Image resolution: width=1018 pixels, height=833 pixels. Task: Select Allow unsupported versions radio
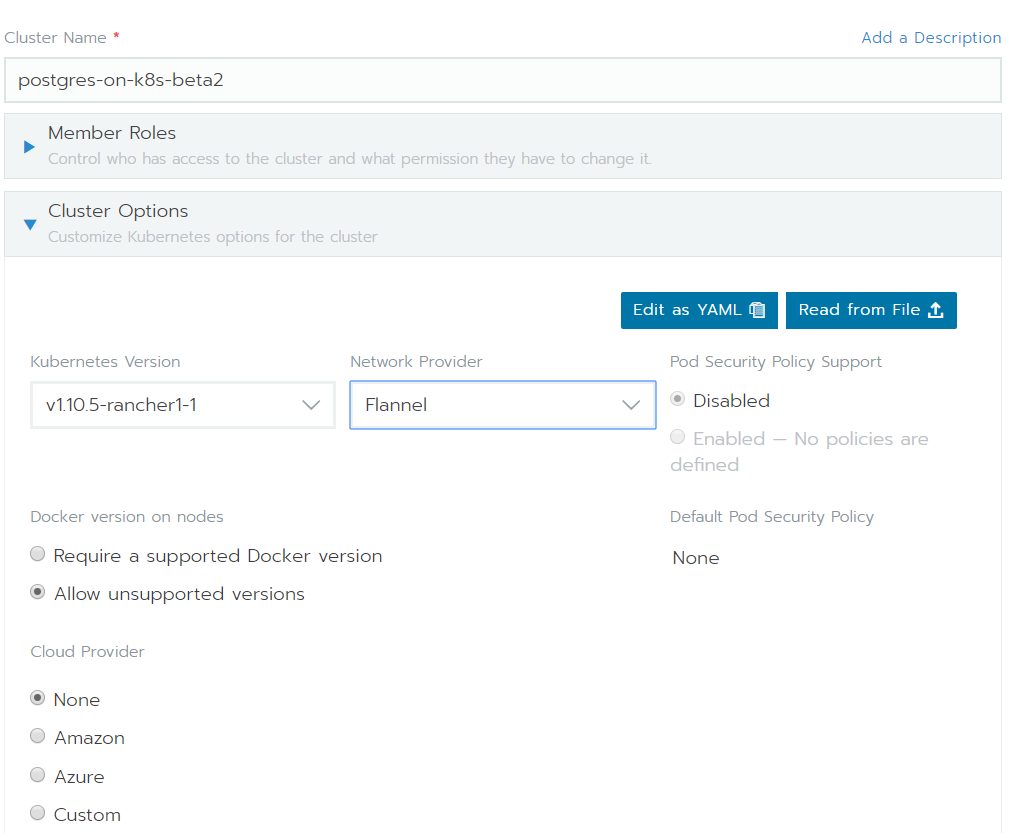coord(38,592)
